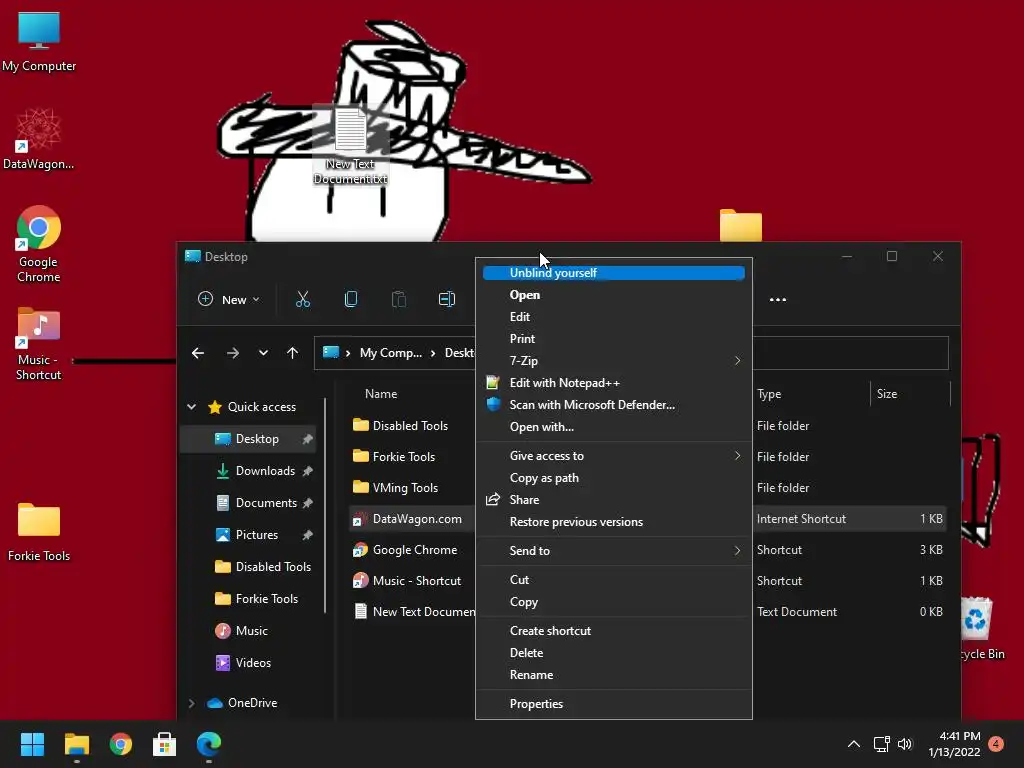Click the Paste clipboard icon in the toolbar
The width and height of the screenshot is (1024, 768).
click(398, 299)
